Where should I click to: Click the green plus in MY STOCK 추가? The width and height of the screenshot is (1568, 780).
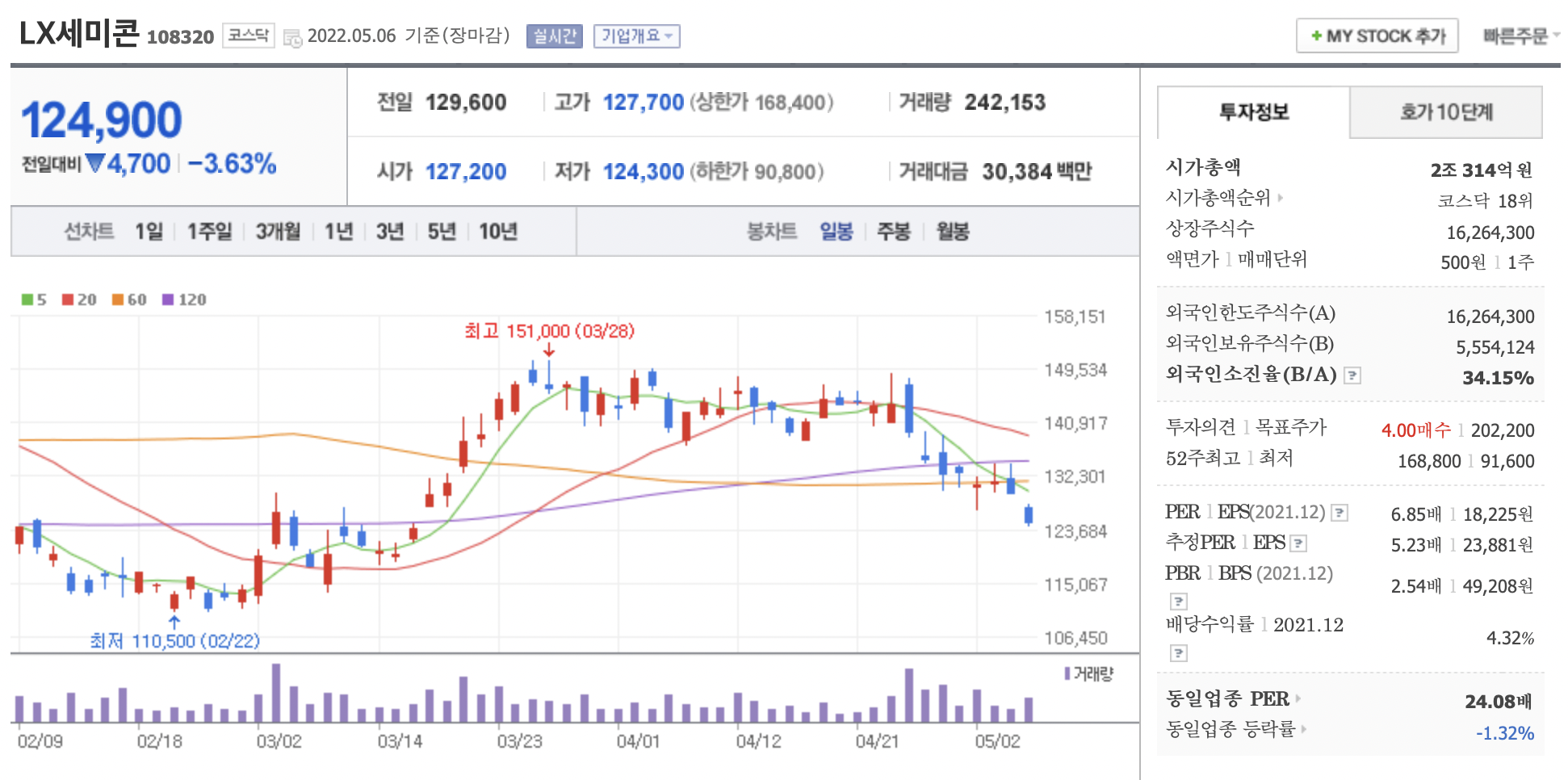tap(1316, 36)
